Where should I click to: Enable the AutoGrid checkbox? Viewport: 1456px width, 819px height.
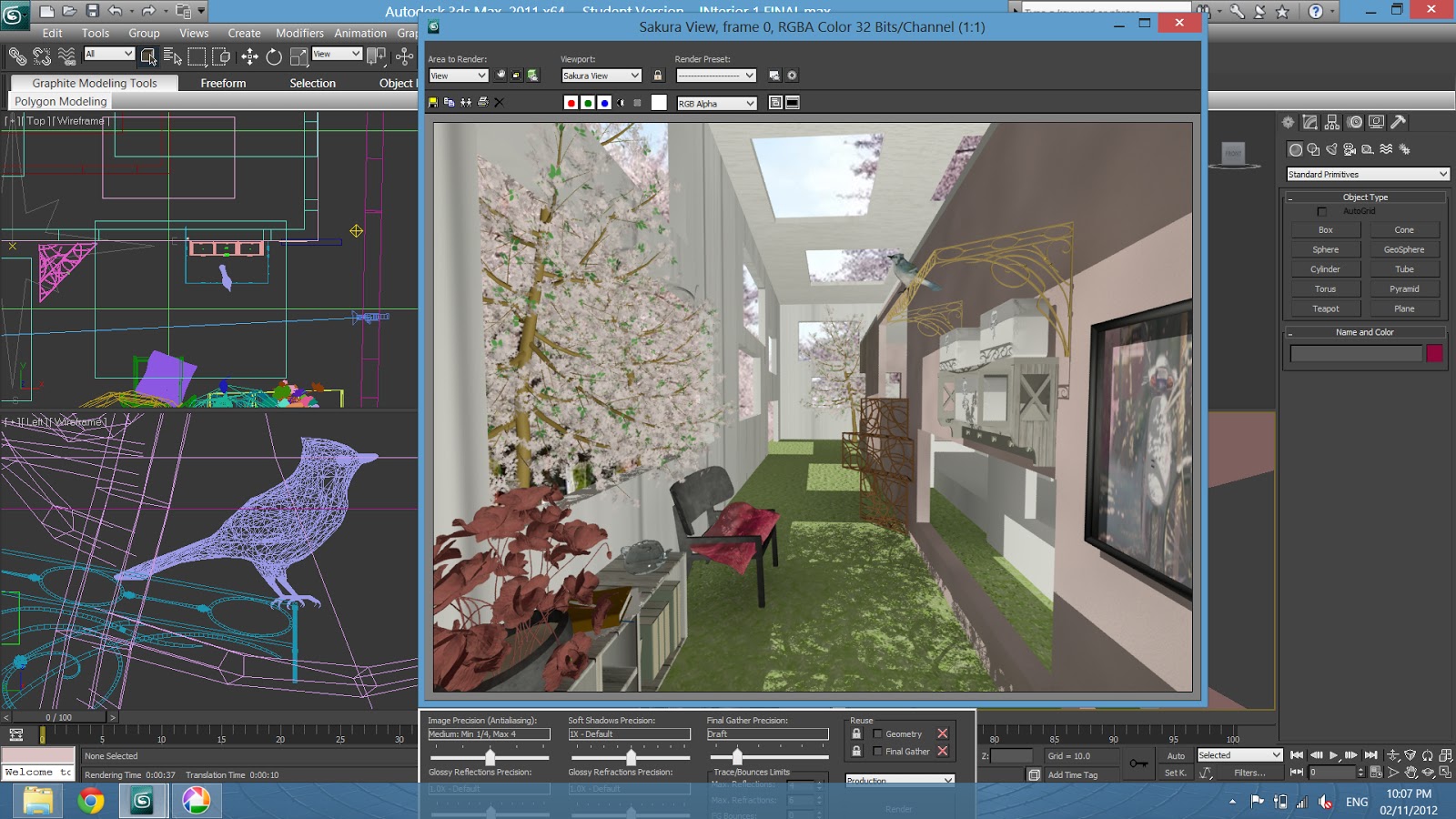(x=1322, y=211)
